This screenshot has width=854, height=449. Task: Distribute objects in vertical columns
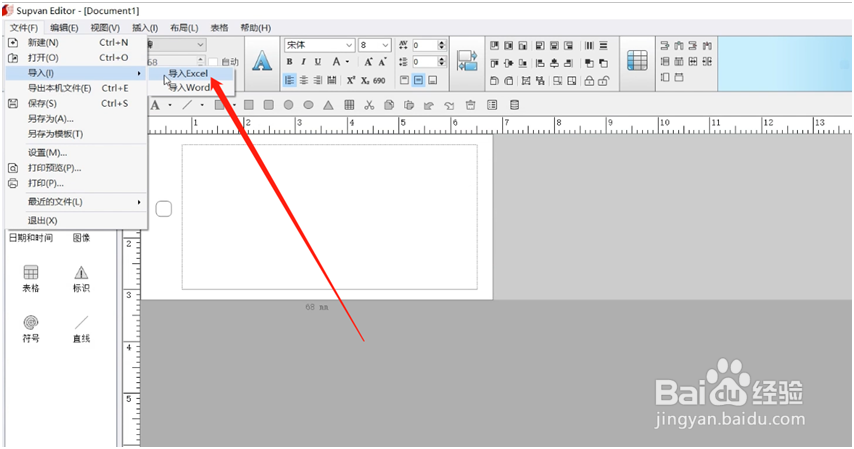589,46
